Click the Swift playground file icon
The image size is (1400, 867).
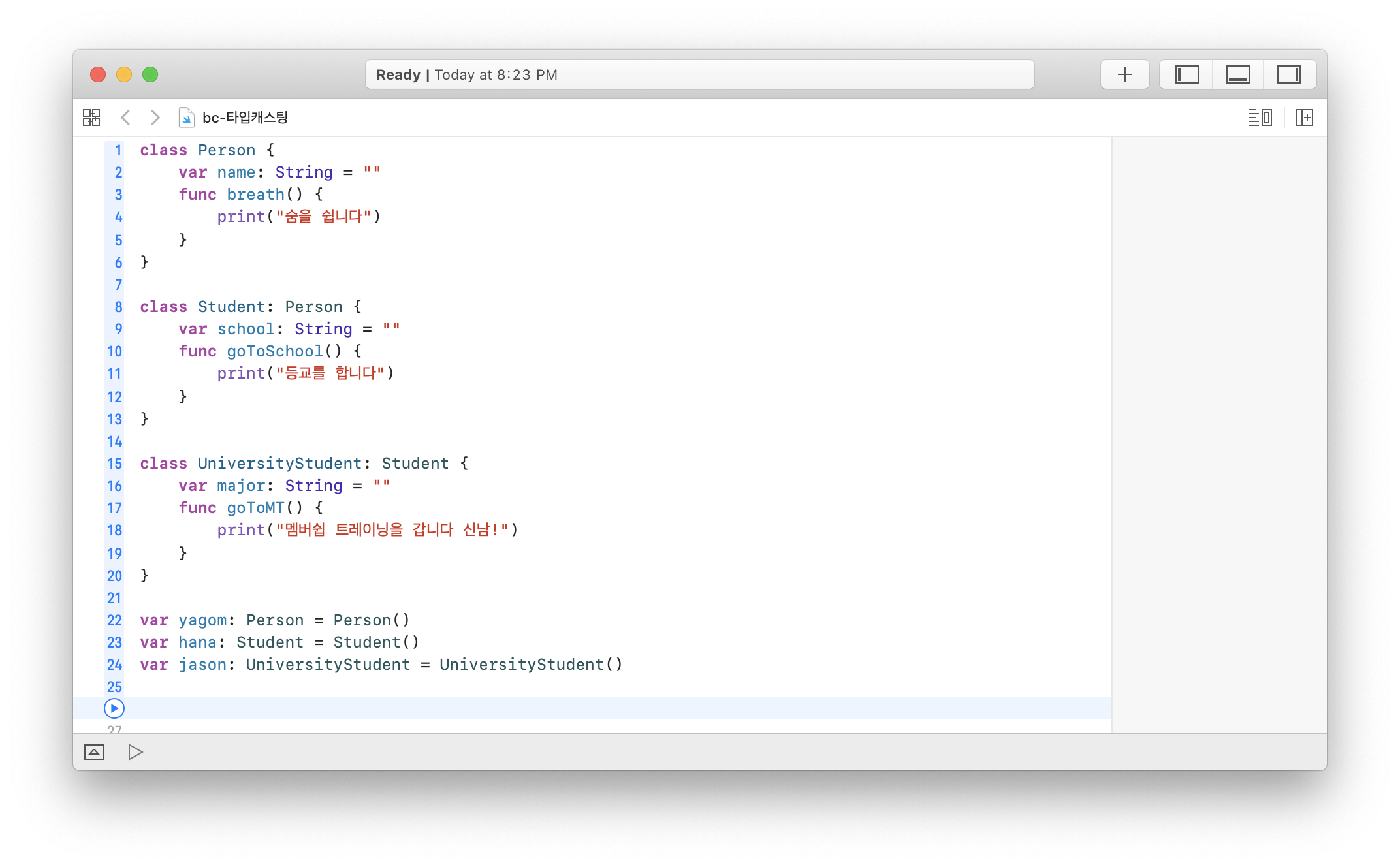[x=187, y=118]
